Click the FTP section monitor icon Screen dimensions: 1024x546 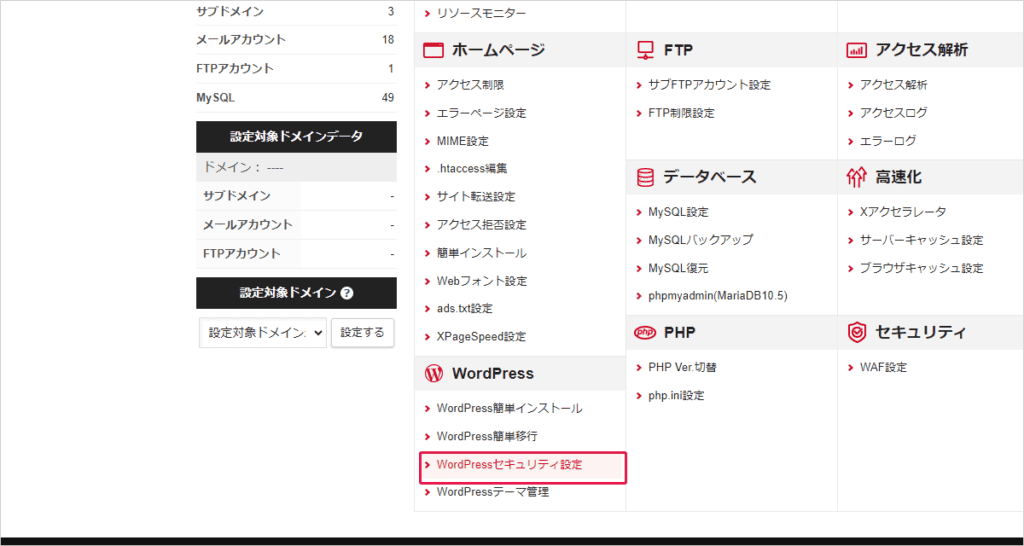(x=645, y=50)
